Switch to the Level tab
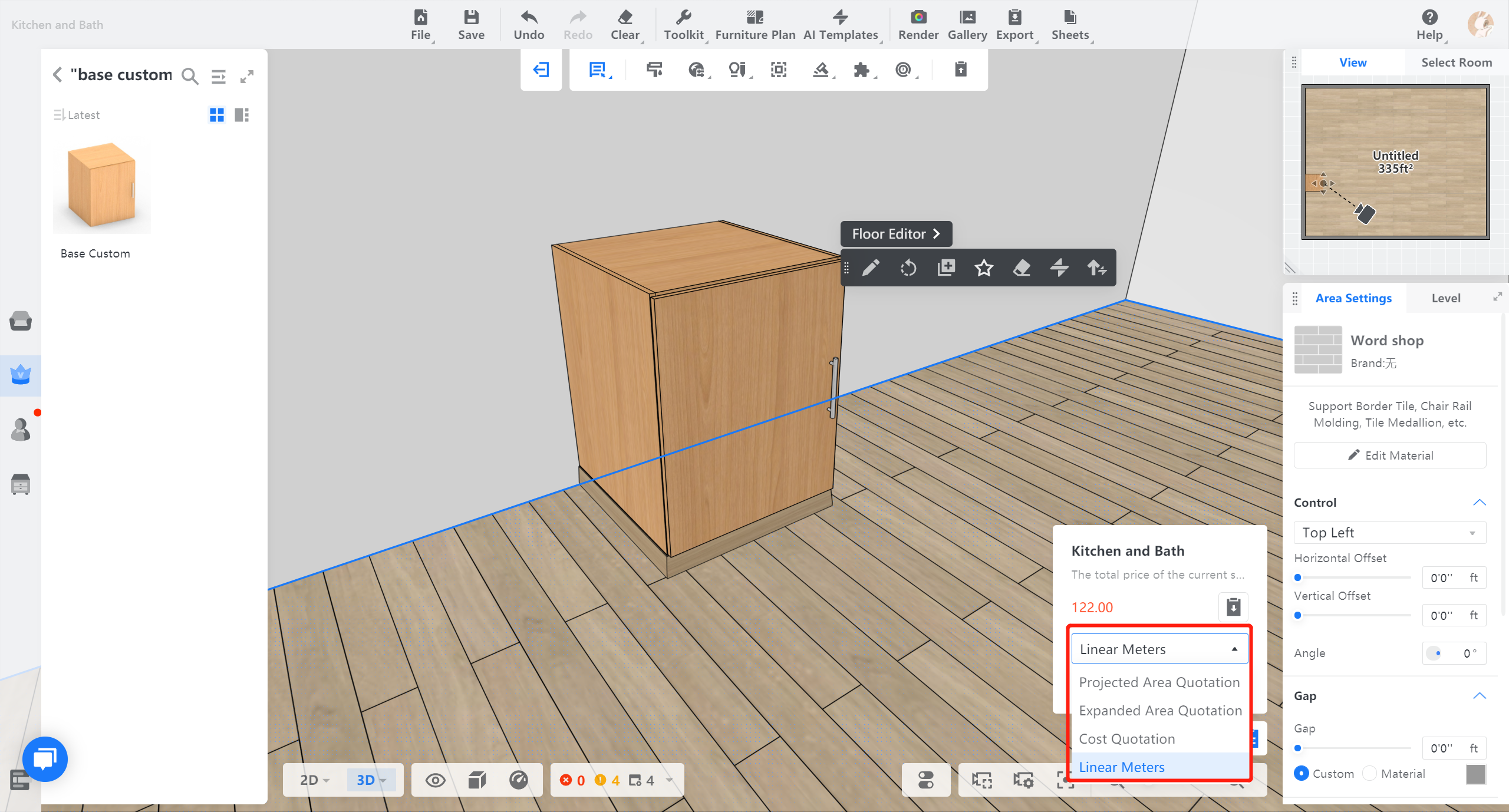 tap(1445, 298)
